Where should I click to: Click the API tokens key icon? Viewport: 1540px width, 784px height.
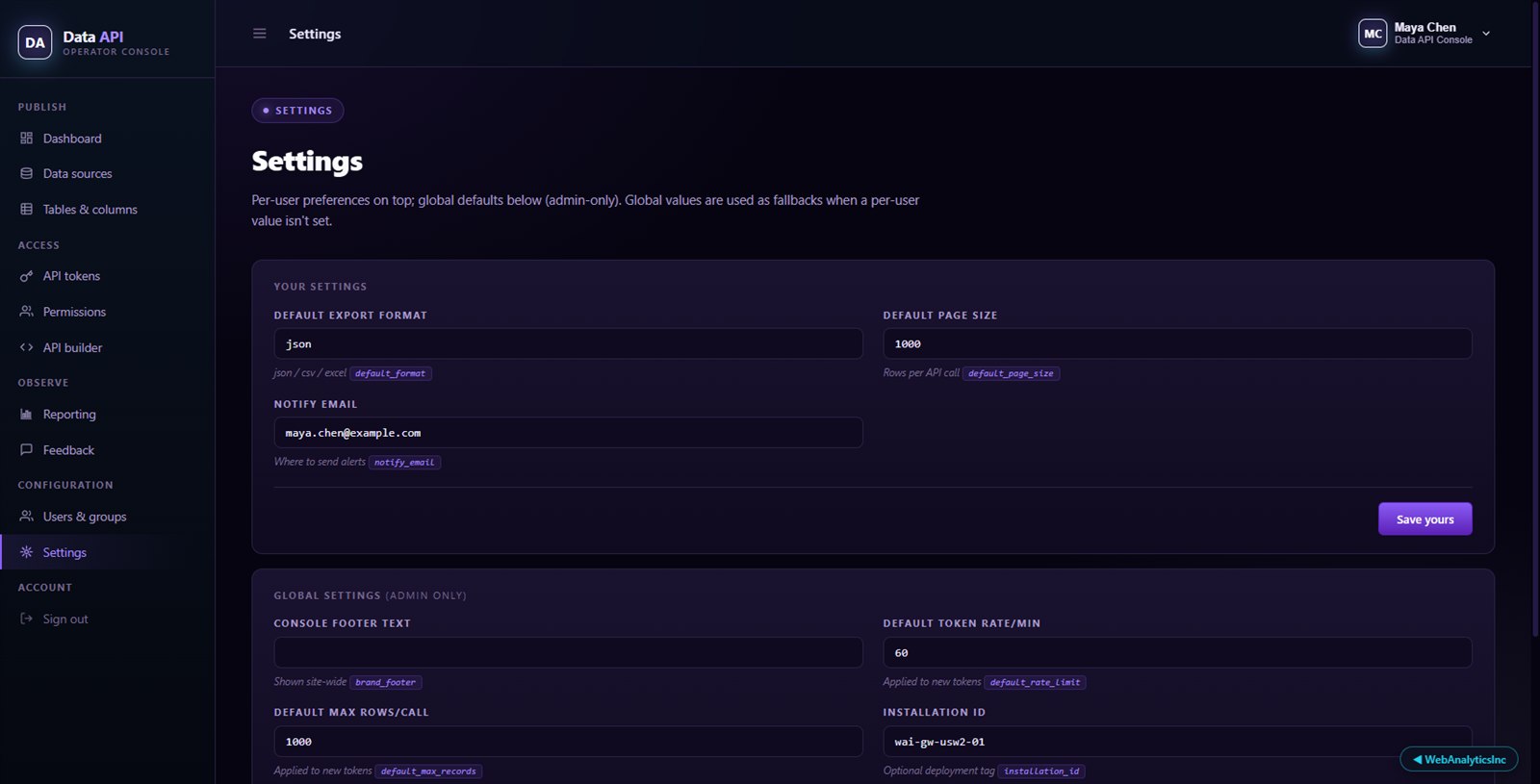[x=26, y=276]
